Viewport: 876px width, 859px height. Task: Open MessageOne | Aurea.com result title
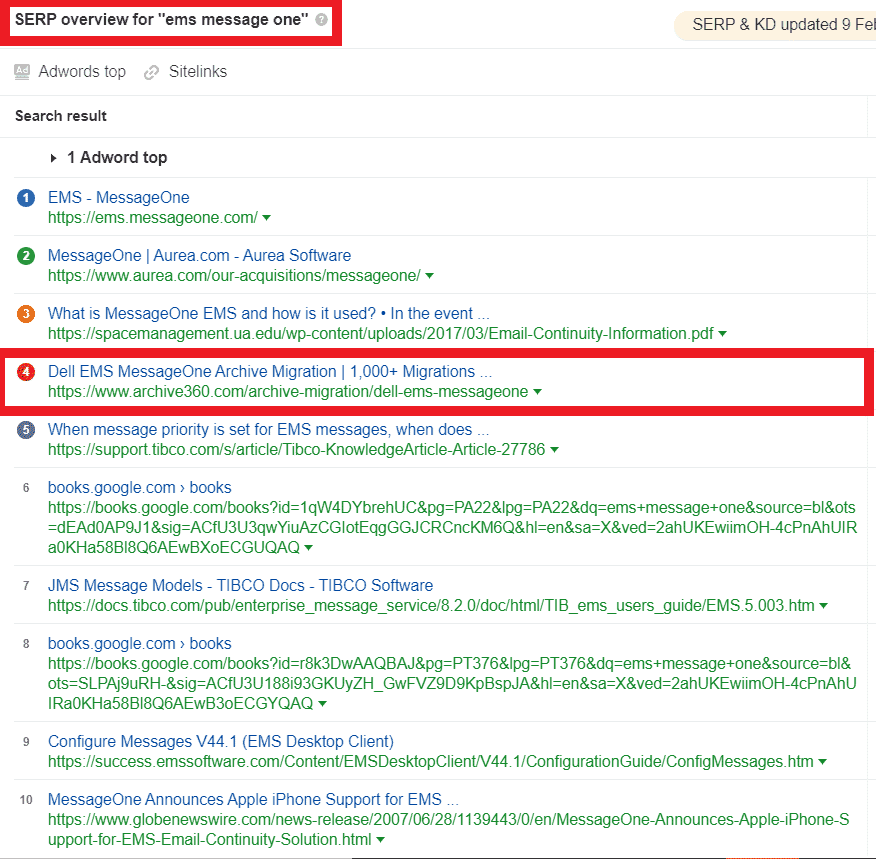pyautogui.click(x=199, y=255)
